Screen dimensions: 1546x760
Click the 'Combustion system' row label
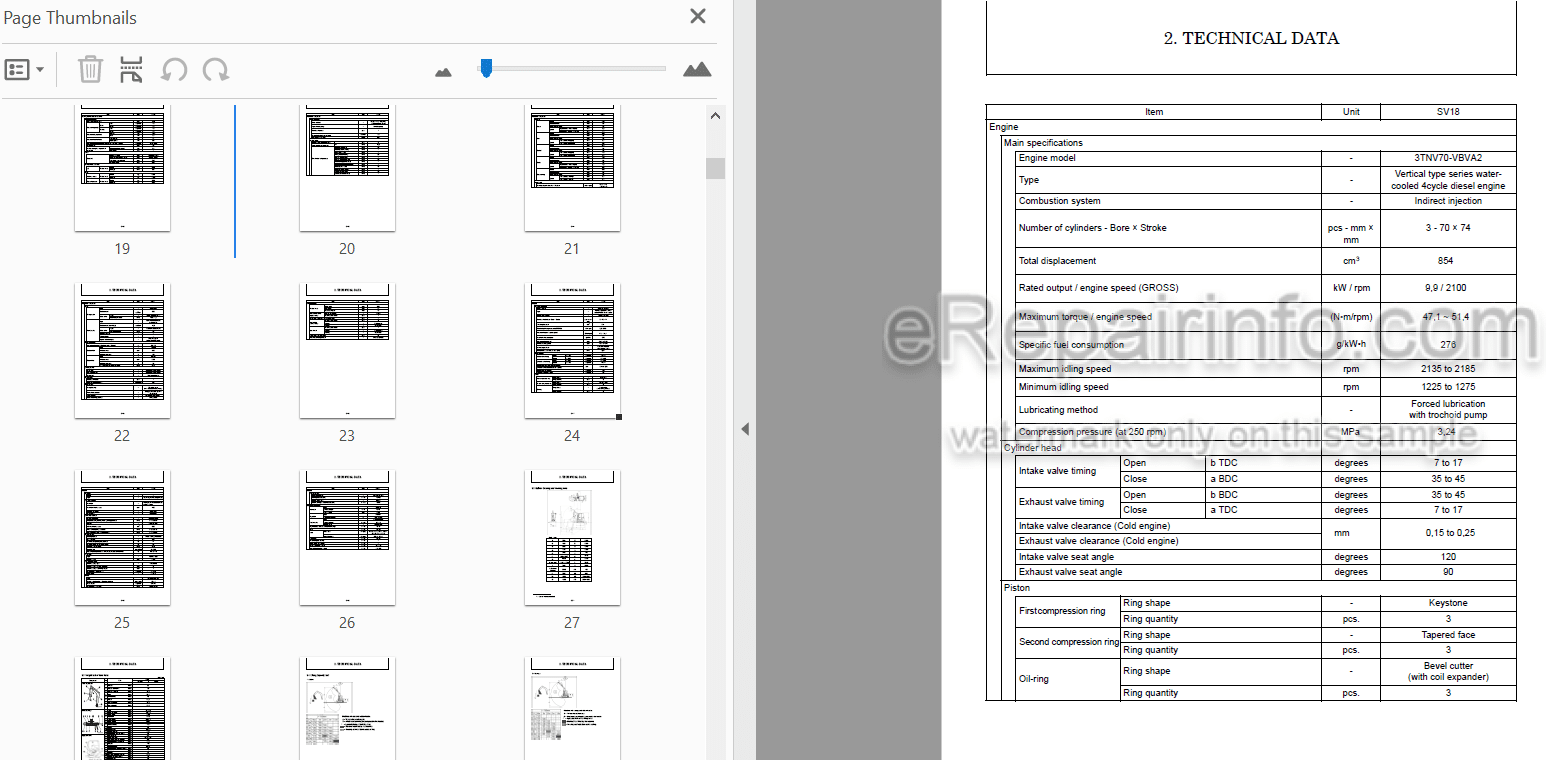tap(1059, 201)
